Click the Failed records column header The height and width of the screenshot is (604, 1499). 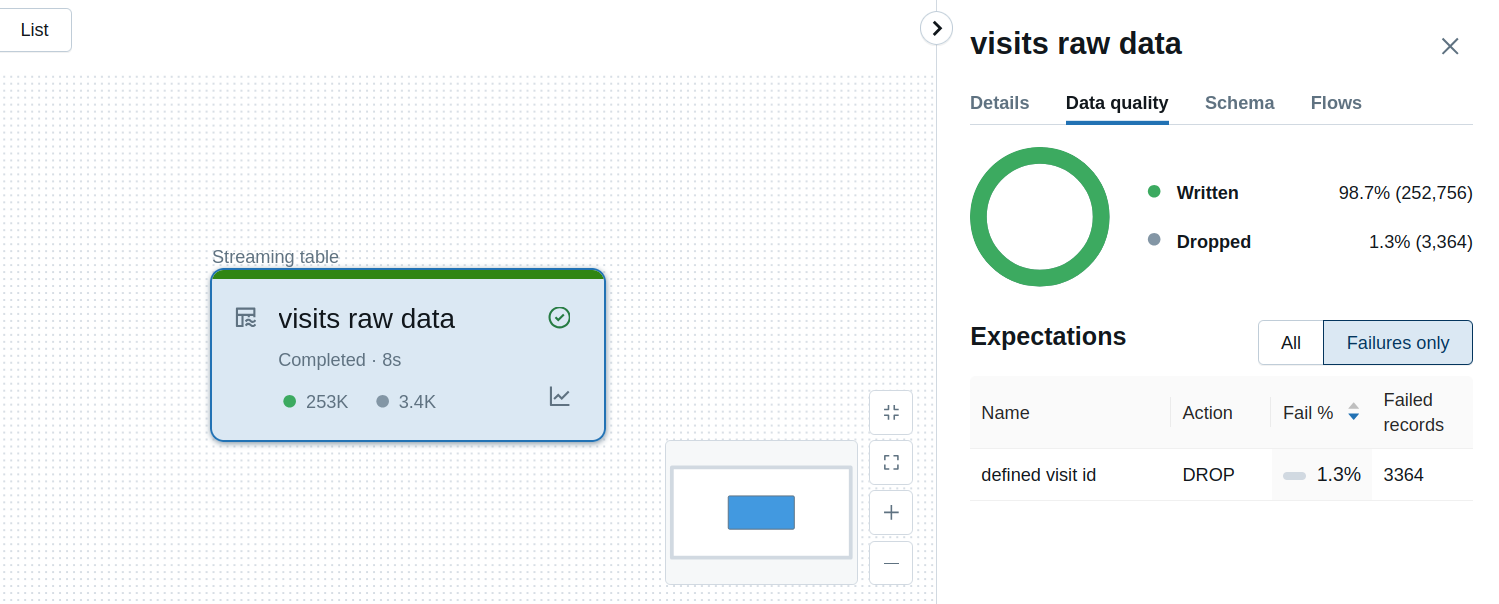click(1413, 412)
